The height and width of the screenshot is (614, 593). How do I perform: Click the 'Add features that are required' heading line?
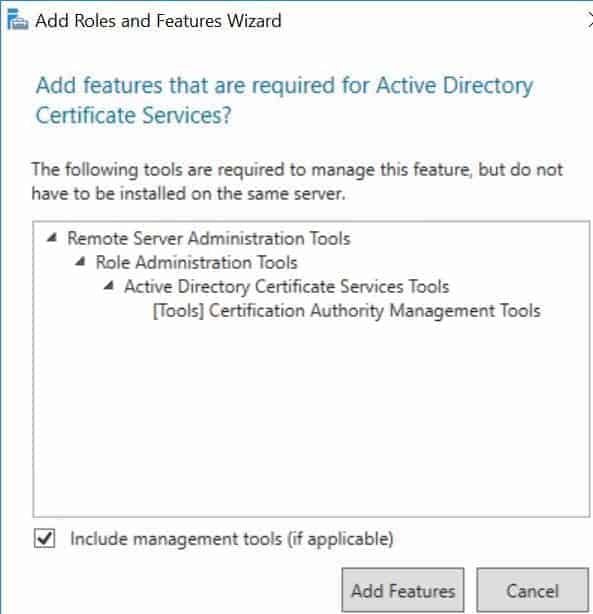tap(284, 85)
